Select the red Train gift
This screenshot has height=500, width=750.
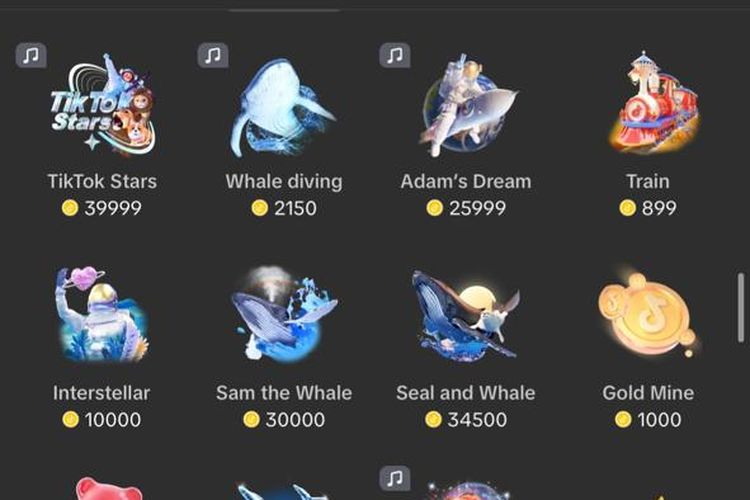pyautogui.click(x=653, y=101)
